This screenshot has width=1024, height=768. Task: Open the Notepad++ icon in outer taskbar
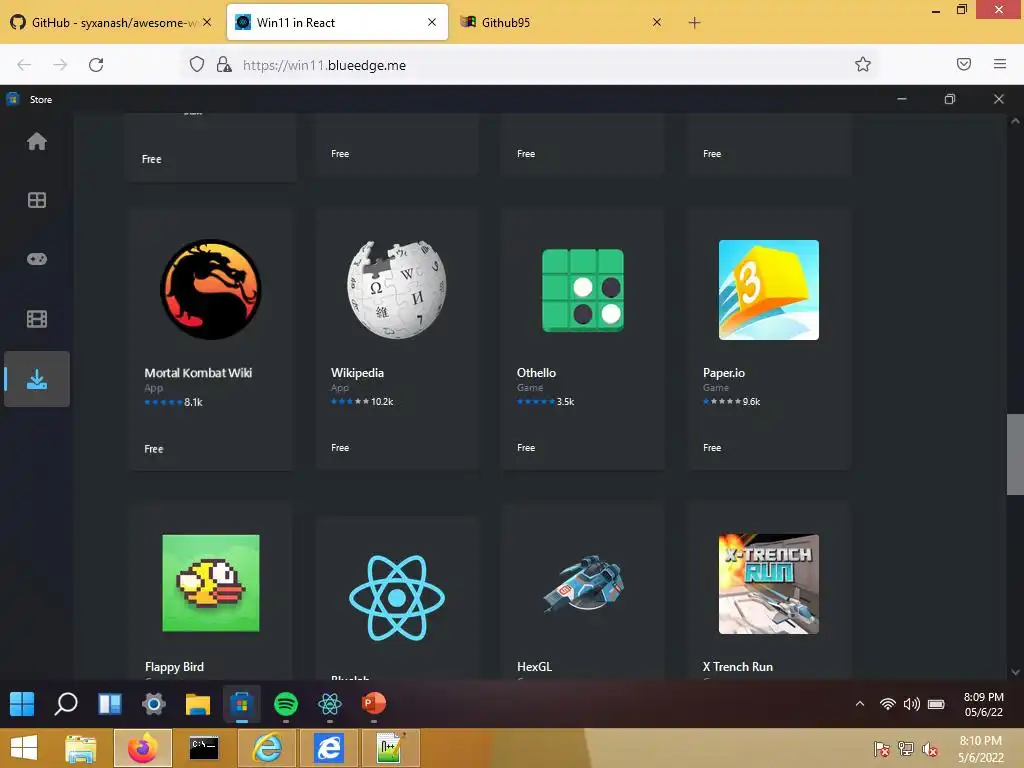tap(391, 748)
